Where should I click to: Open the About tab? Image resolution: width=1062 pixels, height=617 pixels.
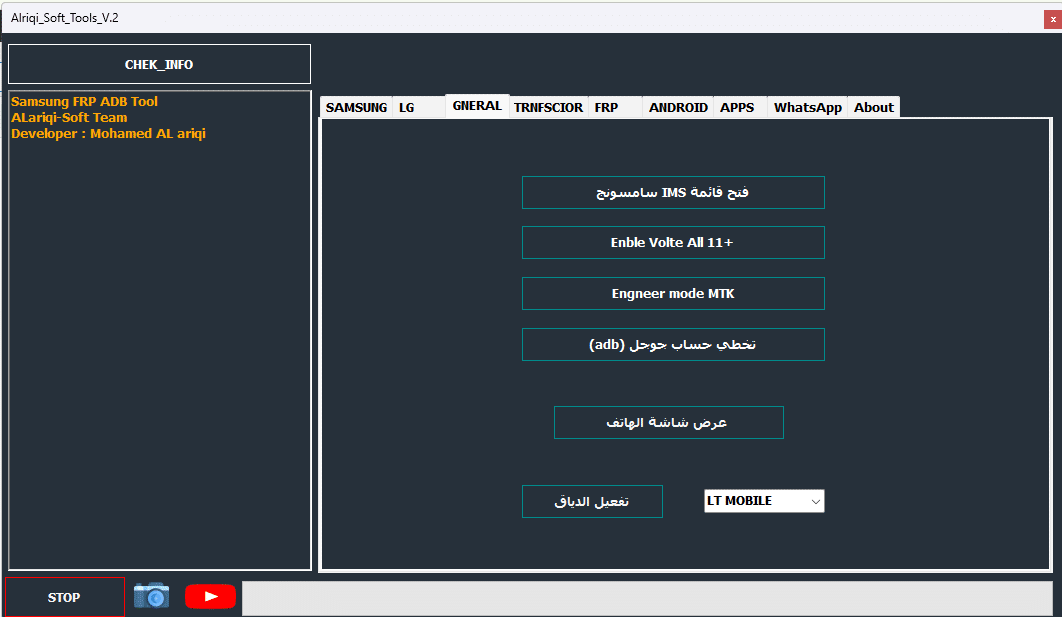(x=872, y=106)
